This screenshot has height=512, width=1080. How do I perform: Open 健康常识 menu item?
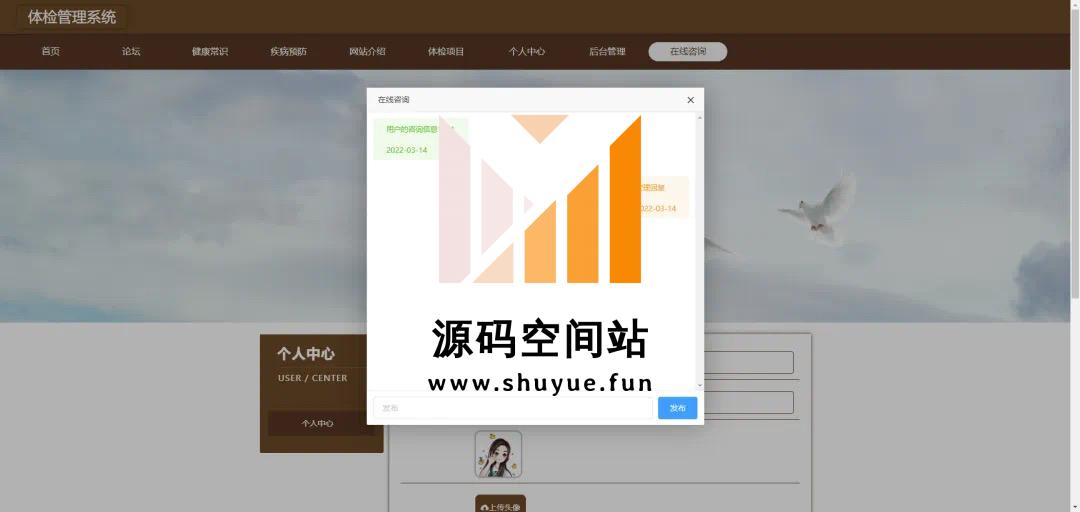[209, 52]
